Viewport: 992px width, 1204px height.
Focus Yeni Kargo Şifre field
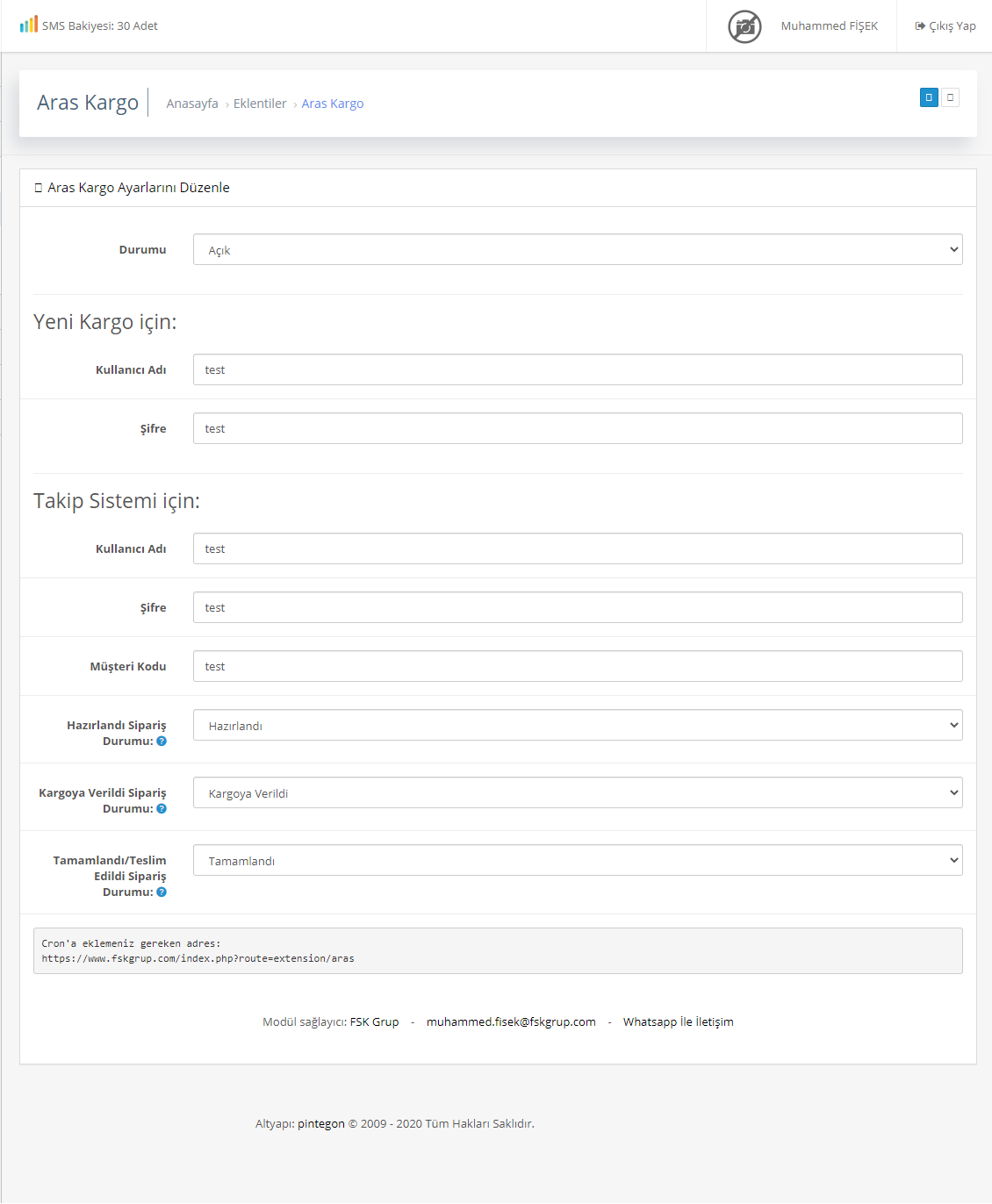click(578, 428)
